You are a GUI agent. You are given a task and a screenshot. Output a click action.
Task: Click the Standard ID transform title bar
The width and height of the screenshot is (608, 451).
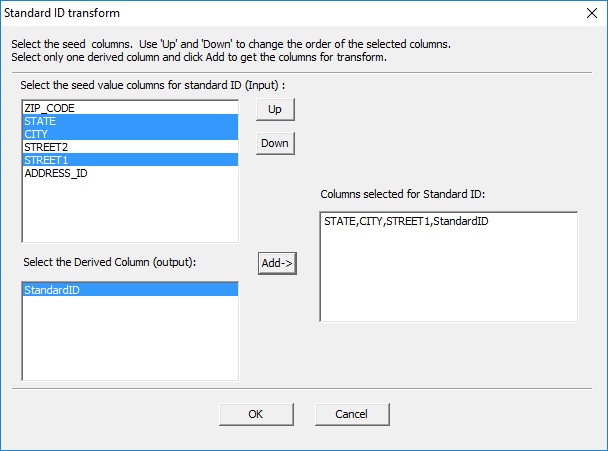tap(291, 13)
